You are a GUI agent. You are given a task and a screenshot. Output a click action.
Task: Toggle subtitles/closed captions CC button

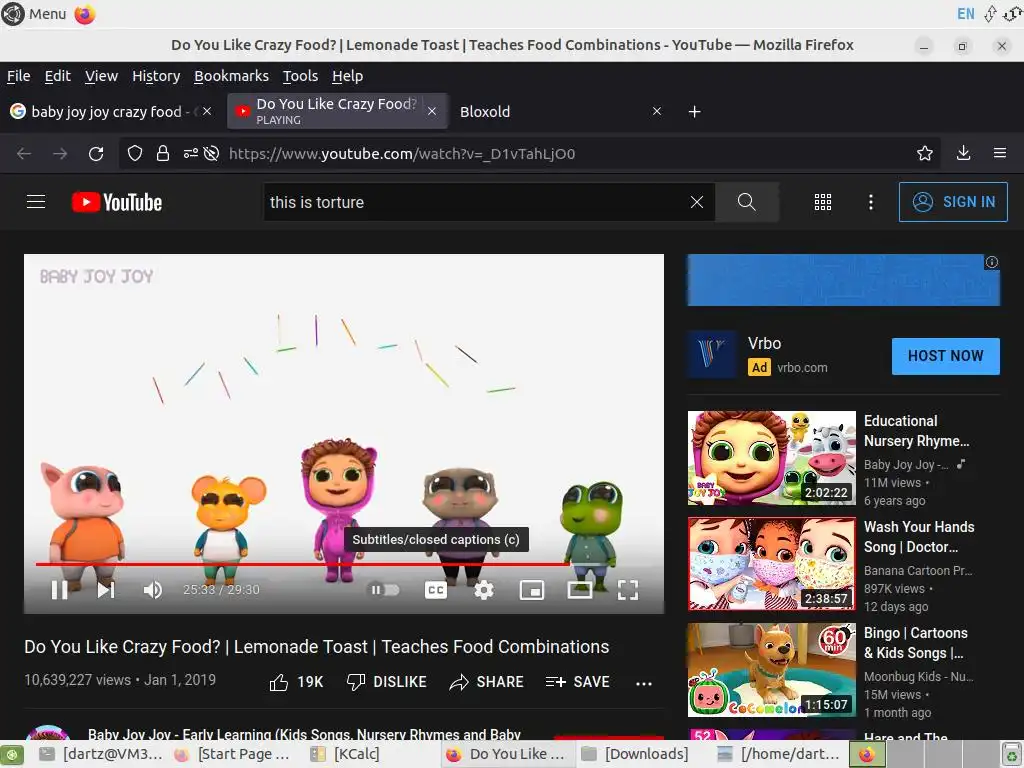[x=436, y=590]
